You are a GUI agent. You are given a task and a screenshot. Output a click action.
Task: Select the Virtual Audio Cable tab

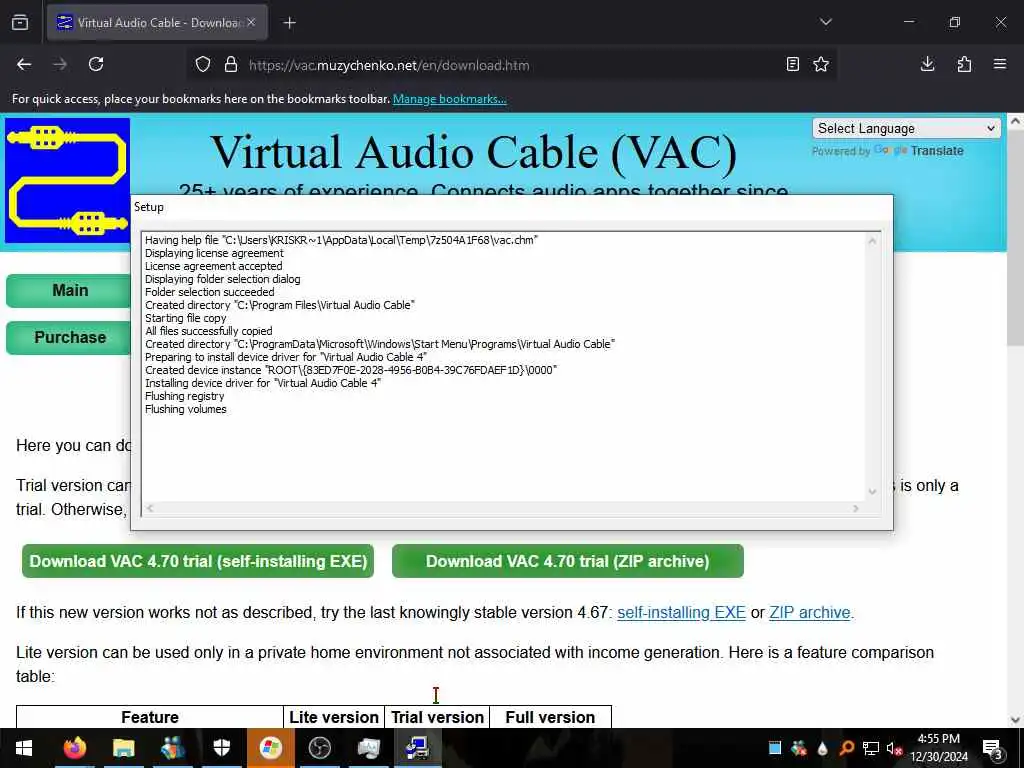[157, 22]
